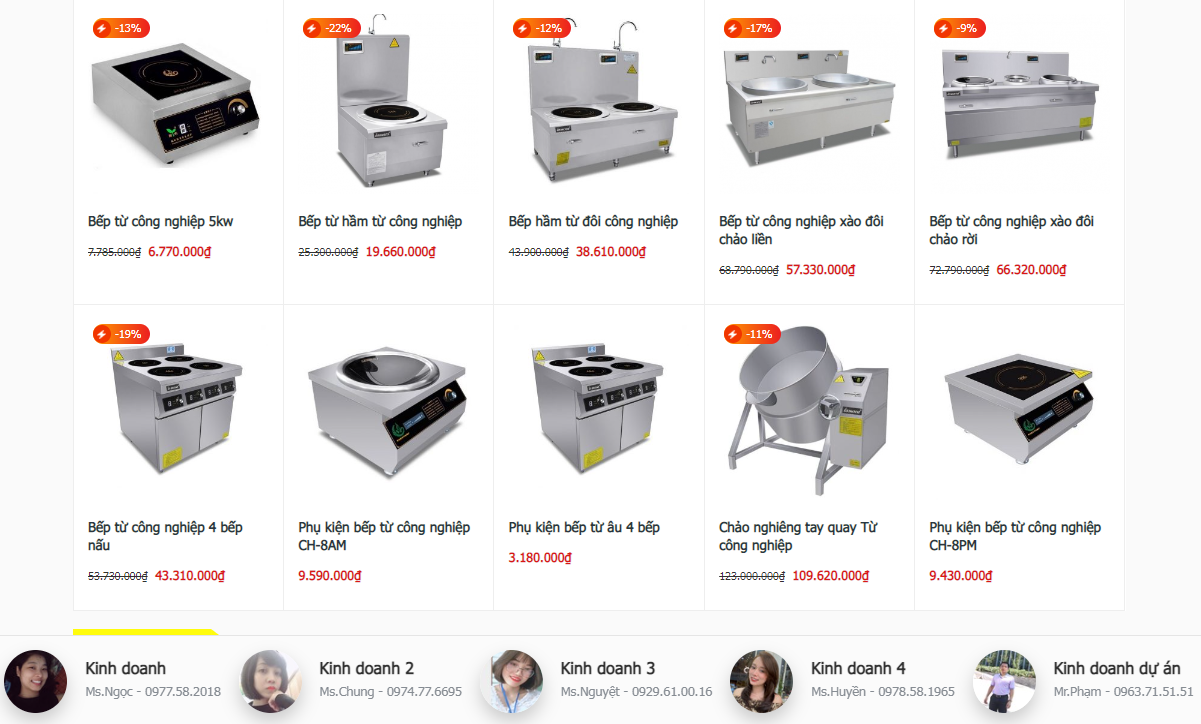Contact Kinh doanh 4 Ms.Huyền

pyautogui.click(x=843, y=681)
